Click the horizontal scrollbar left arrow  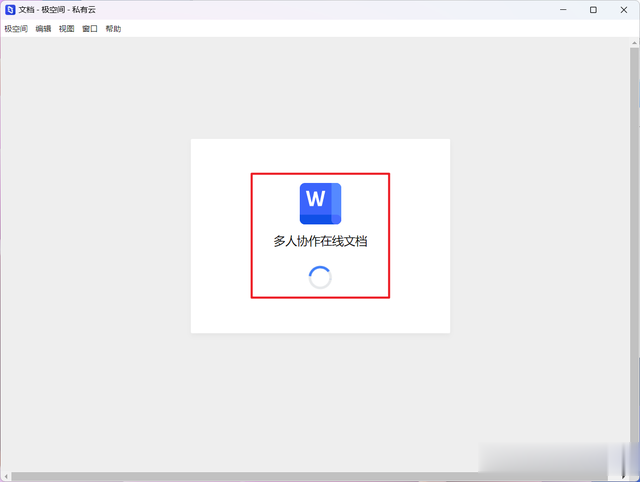pyautogui.click(x=6, y=477)
